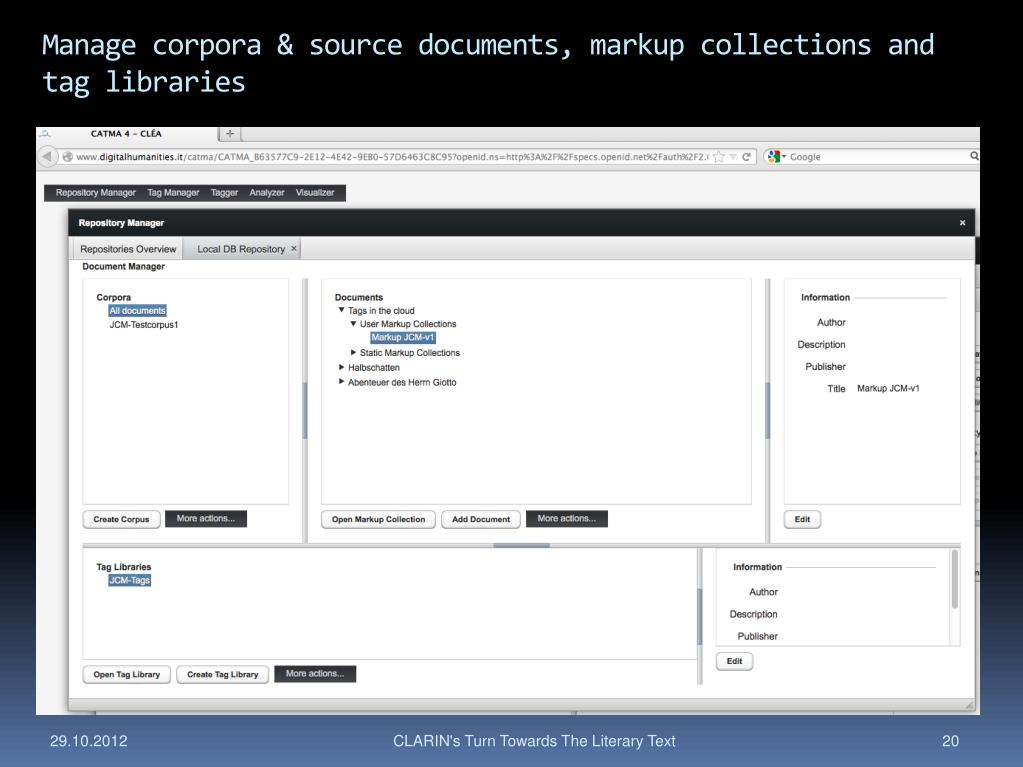The width and height of the screenshot is (1023, 767).
Task: Click the Add Document button
Action: [481, 519]
